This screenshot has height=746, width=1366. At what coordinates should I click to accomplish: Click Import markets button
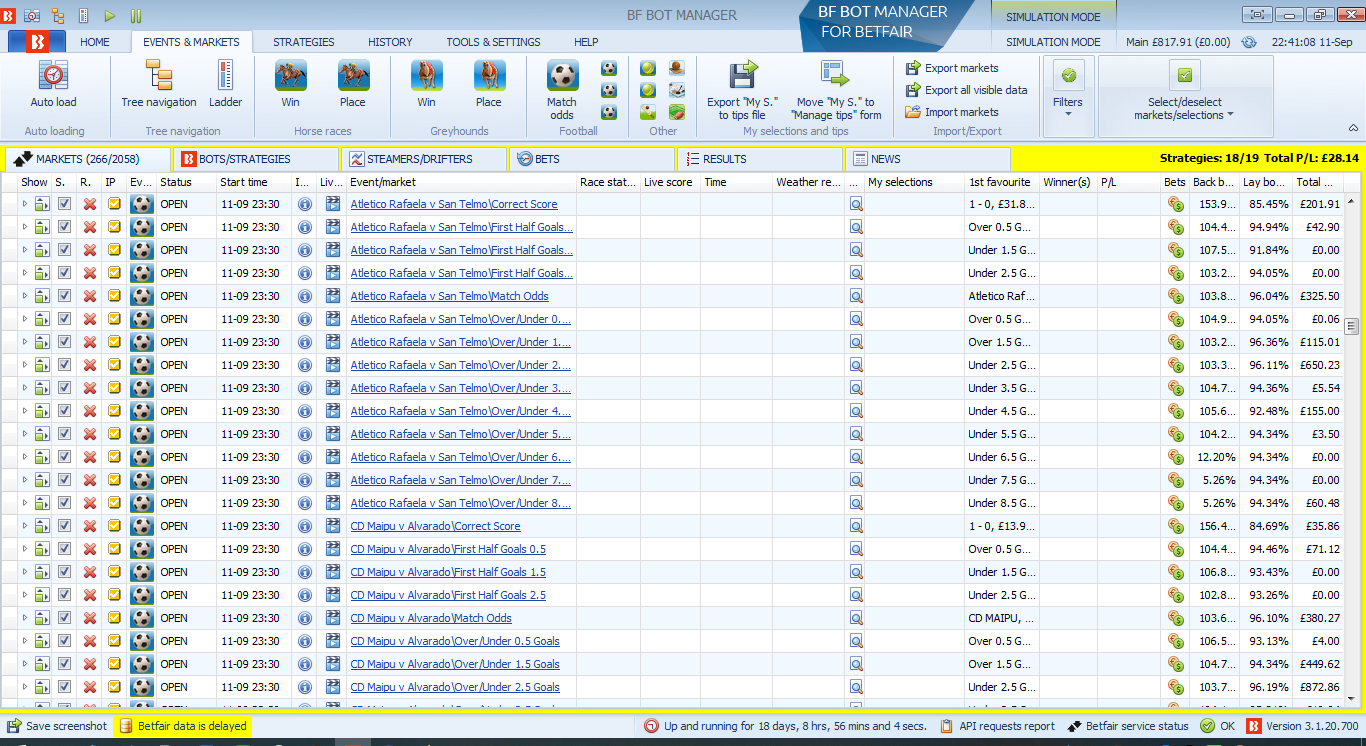[952, 112]
